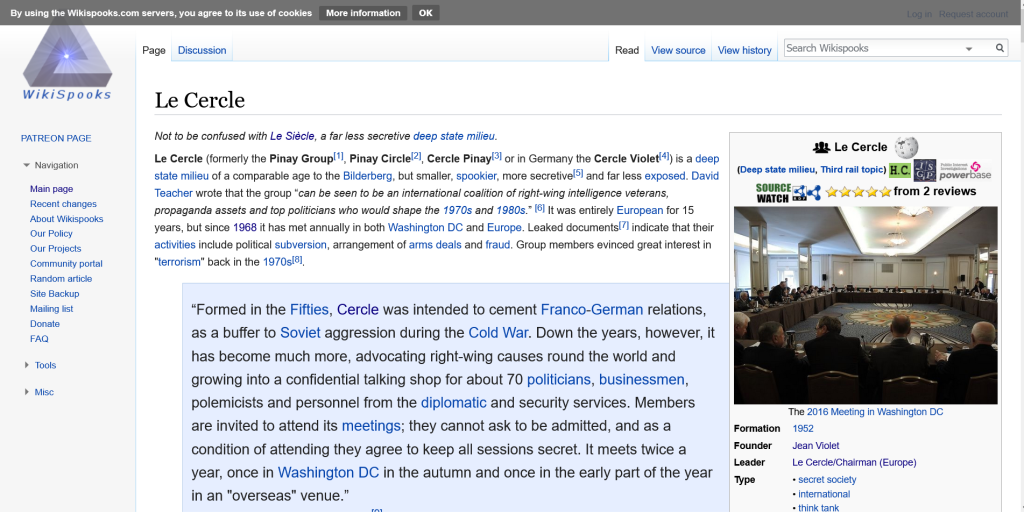
Task: Open the RDF export icon
Action: point(799,193)
